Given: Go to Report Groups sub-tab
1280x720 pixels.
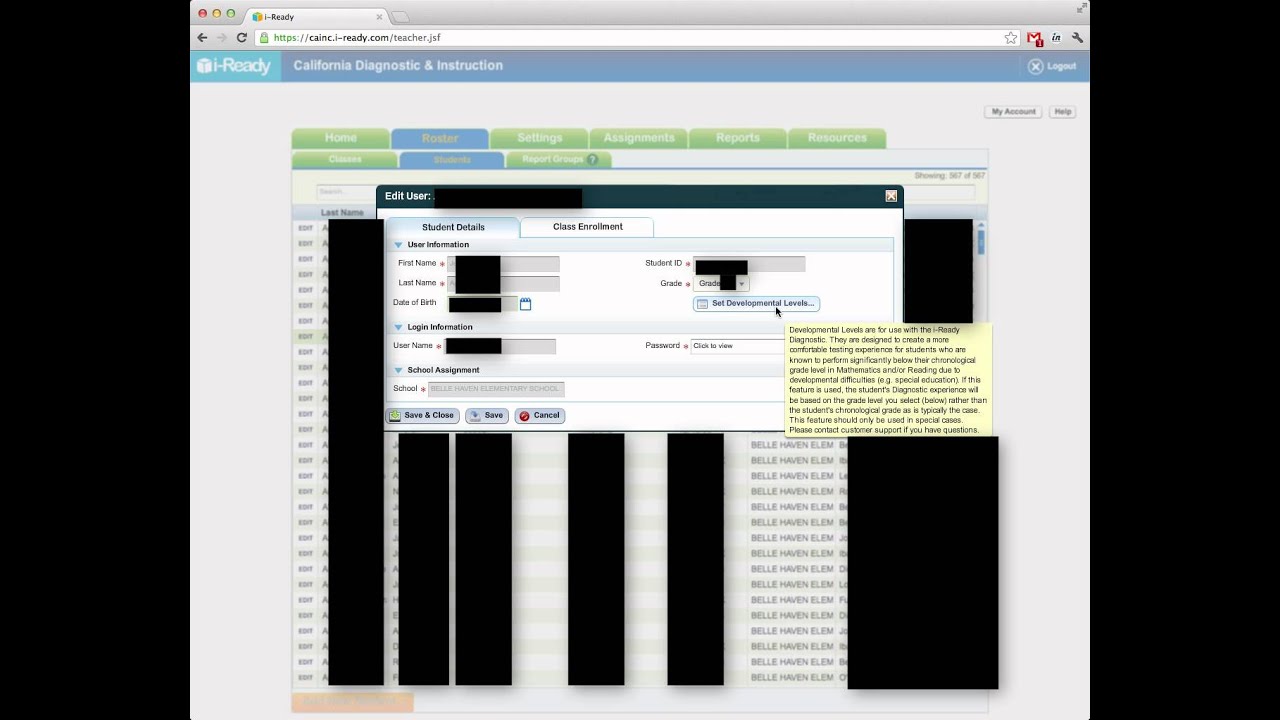Looking at the screenshot, I should point(559,159).
